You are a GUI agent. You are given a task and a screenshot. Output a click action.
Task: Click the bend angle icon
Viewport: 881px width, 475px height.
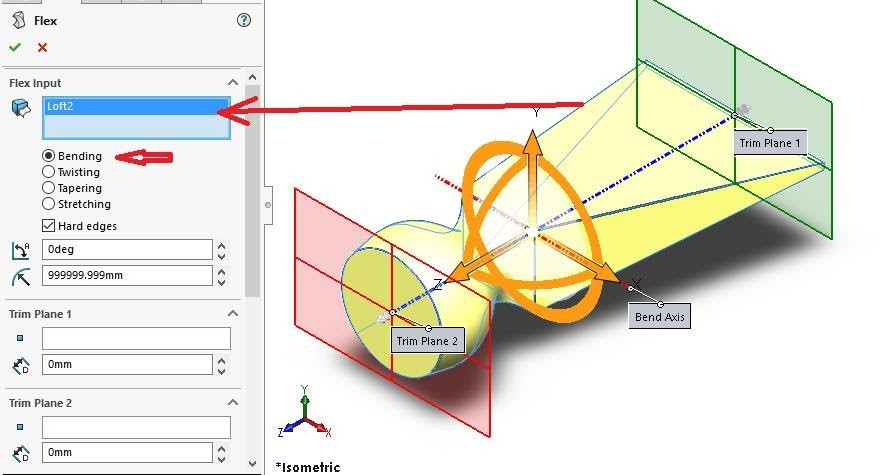tap(20, 250)
